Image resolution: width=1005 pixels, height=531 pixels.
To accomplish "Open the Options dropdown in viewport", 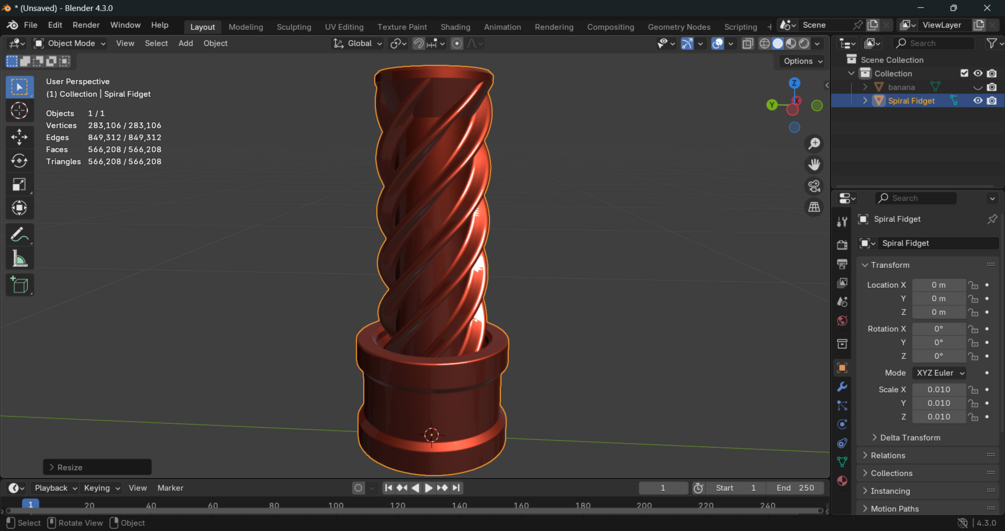I will pyautogui.click(x=802, y=62).
